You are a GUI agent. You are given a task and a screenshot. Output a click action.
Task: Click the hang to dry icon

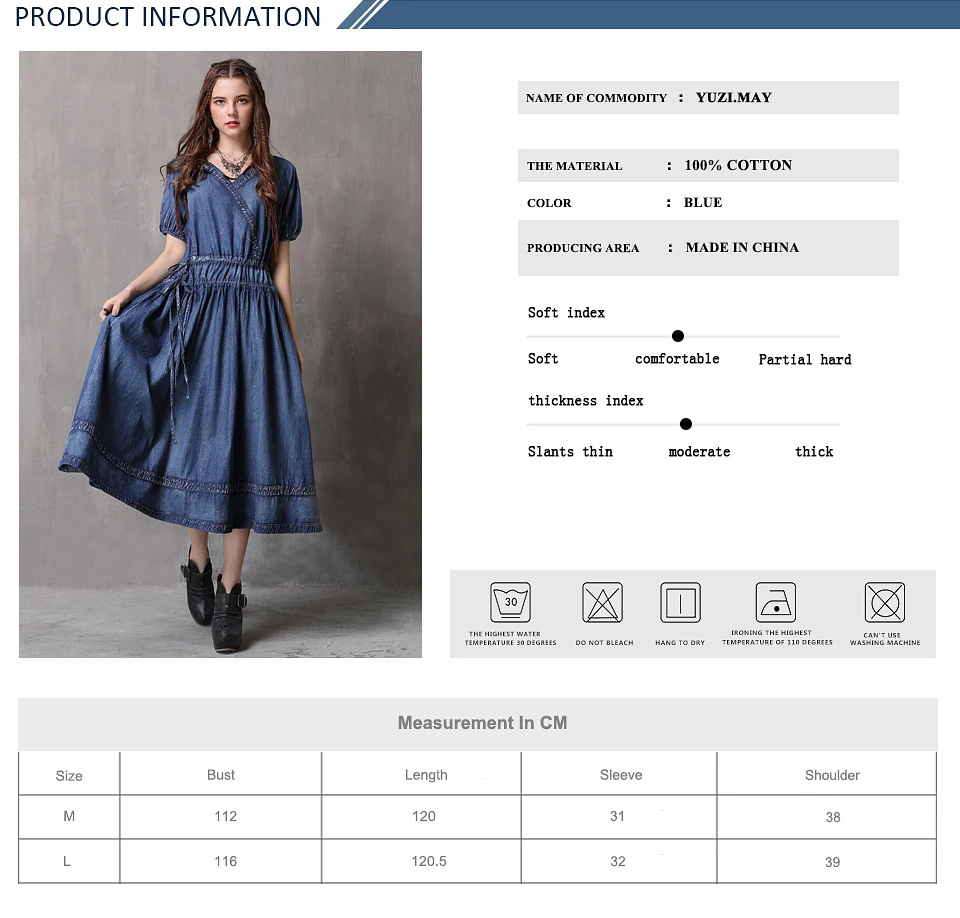pos(680,602)
